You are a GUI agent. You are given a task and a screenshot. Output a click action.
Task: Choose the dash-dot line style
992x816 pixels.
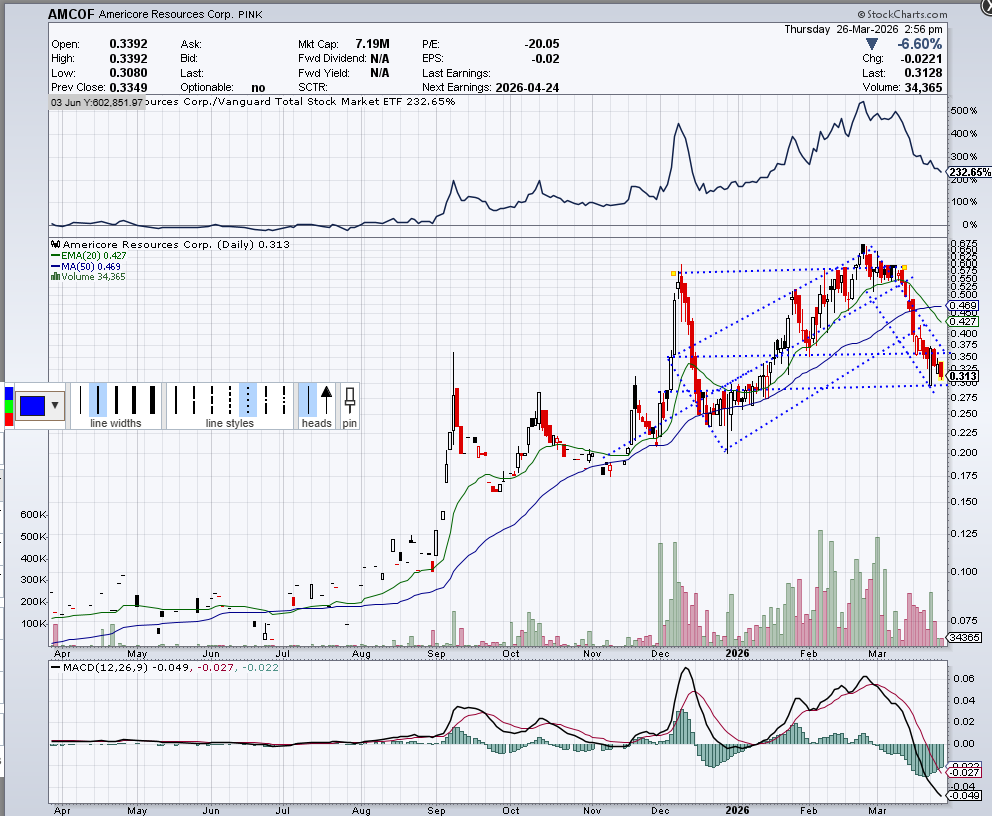266,400
